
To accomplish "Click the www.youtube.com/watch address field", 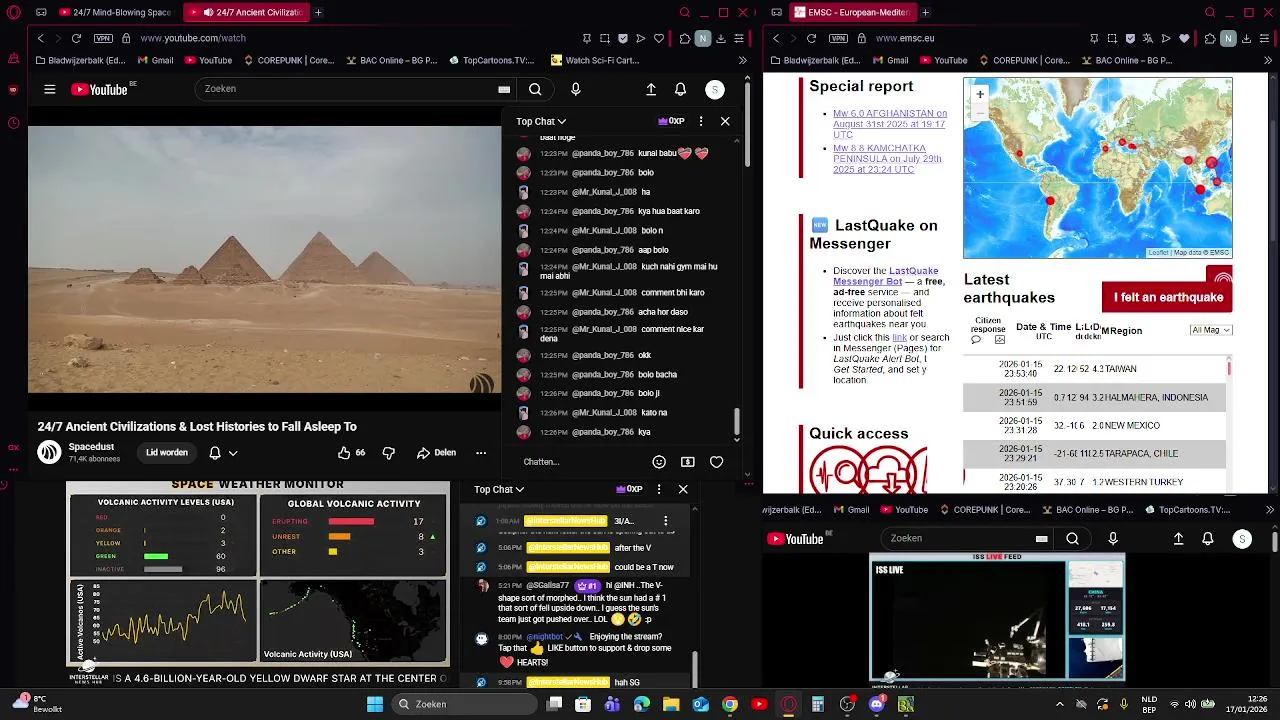I will click(x=193, y=38).
